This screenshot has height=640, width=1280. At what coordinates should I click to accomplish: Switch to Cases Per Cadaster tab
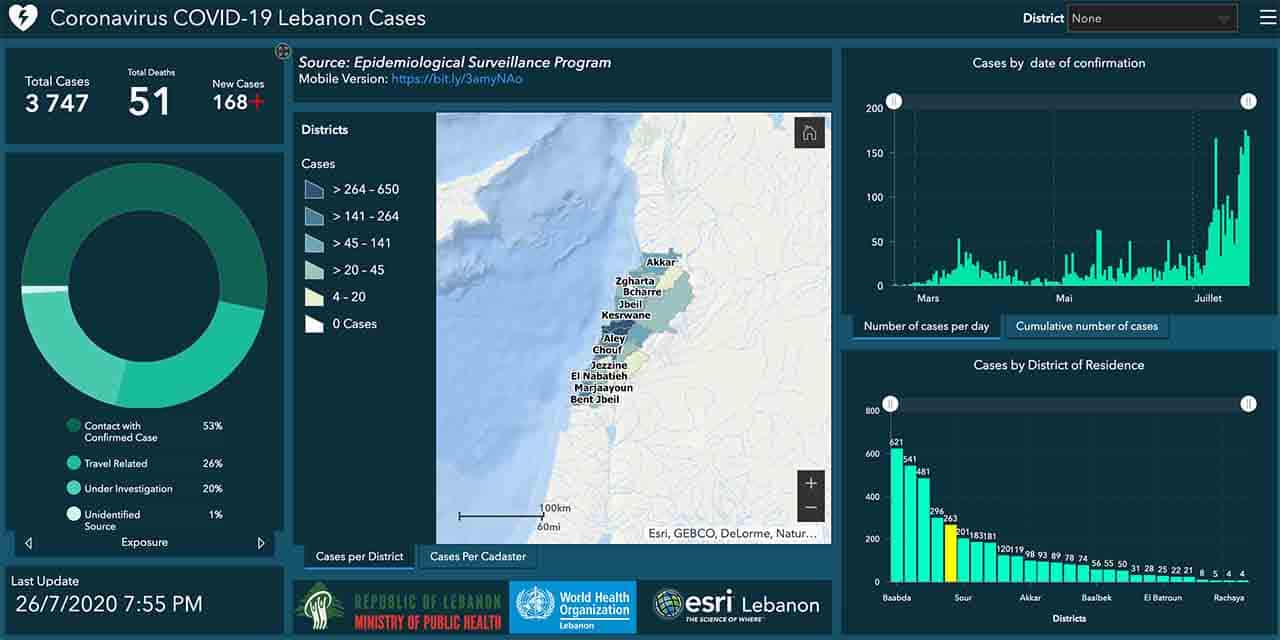pyautogui.click(x=478, y=557)
